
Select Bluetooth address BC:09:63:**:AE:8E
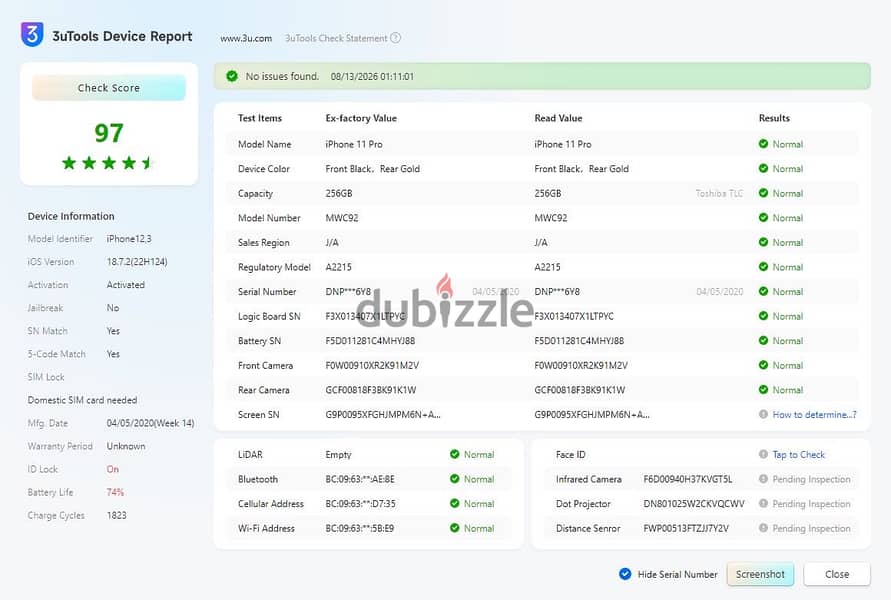360,479
